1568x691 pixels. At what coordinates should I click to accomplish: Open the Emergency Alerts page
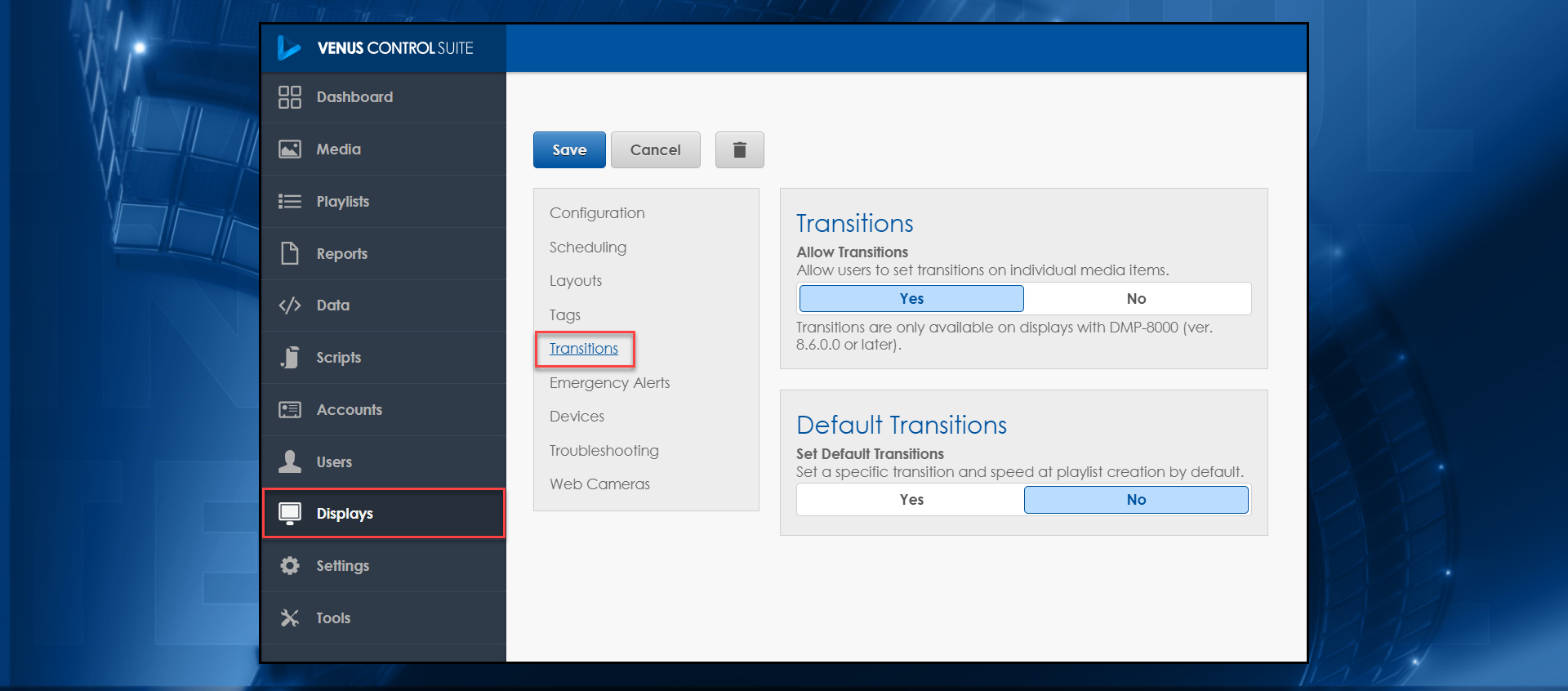coord(609,382)
